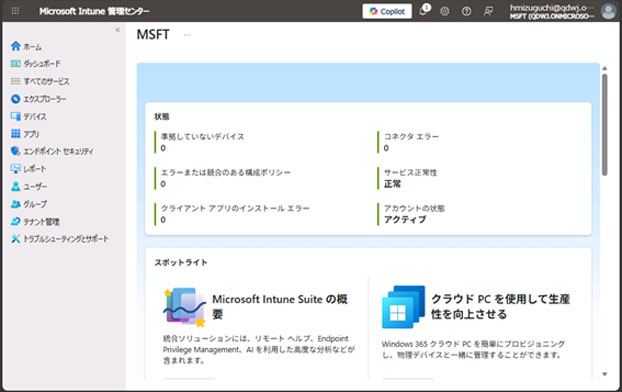Click the アプリ grid icon

point(15,134)
